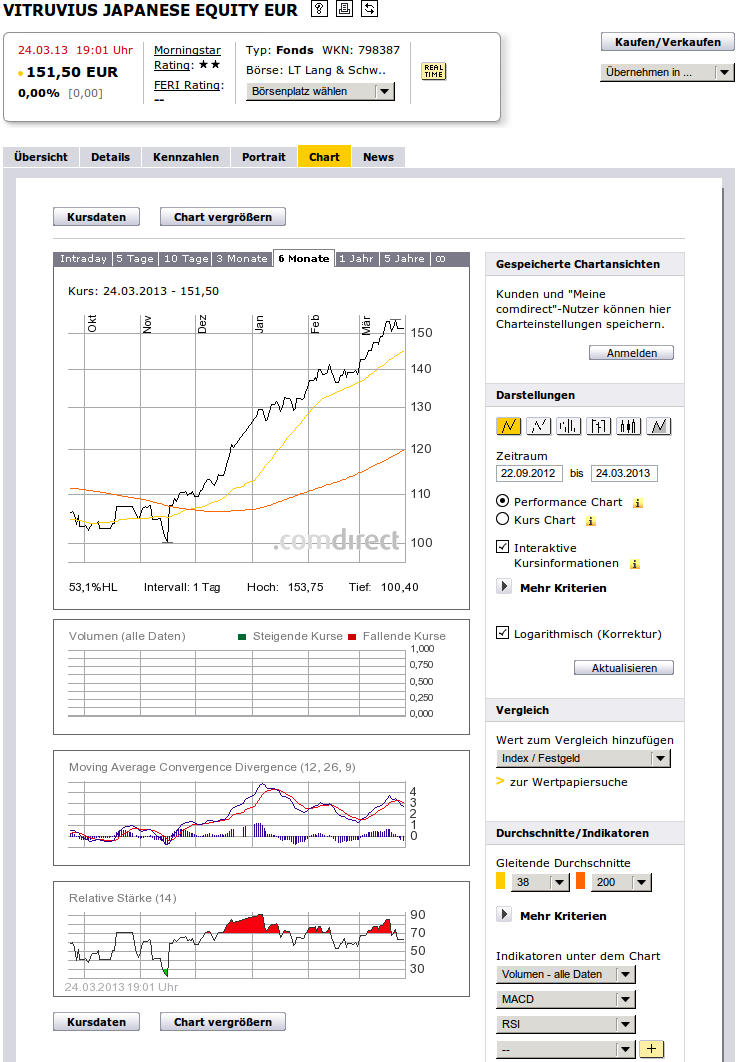Click the yellow moving average color swatch

(x=501, y=881)
